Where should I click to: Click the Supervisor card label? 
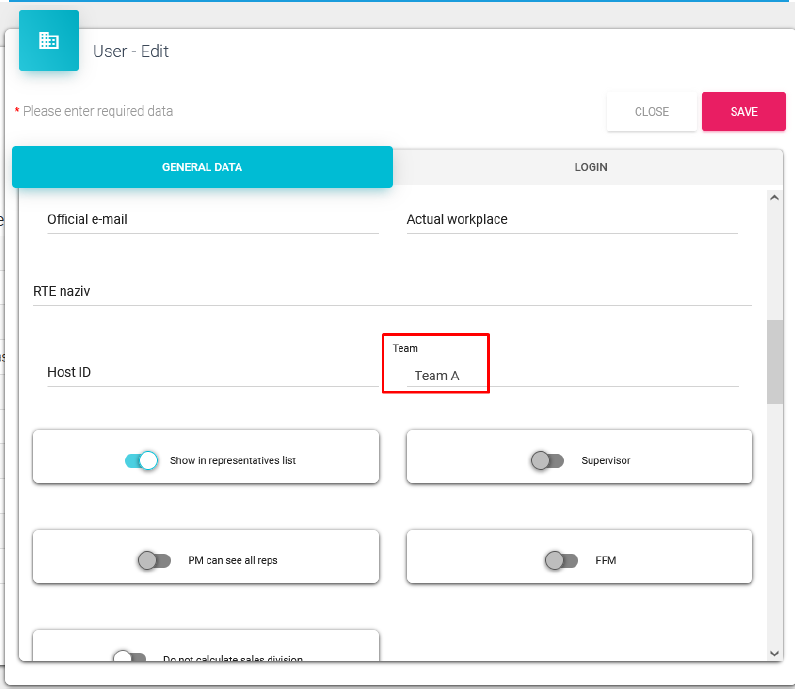pyautogui.click(x=606, y=461)
